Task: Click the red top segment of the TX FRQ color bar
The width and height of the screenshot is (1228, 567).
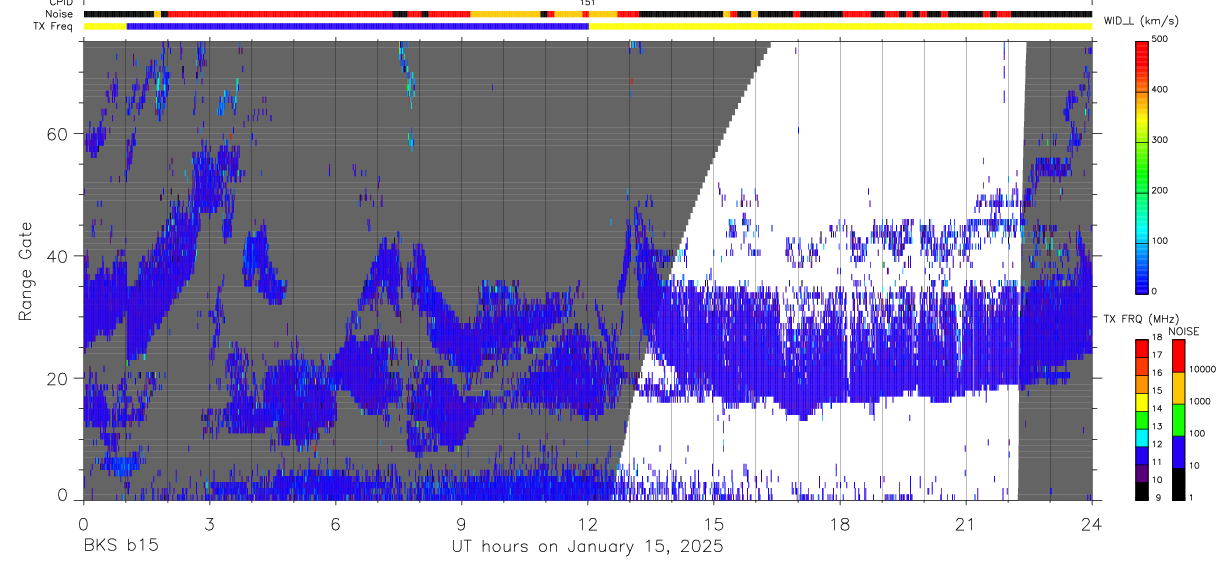Action: coord(1143,349)
